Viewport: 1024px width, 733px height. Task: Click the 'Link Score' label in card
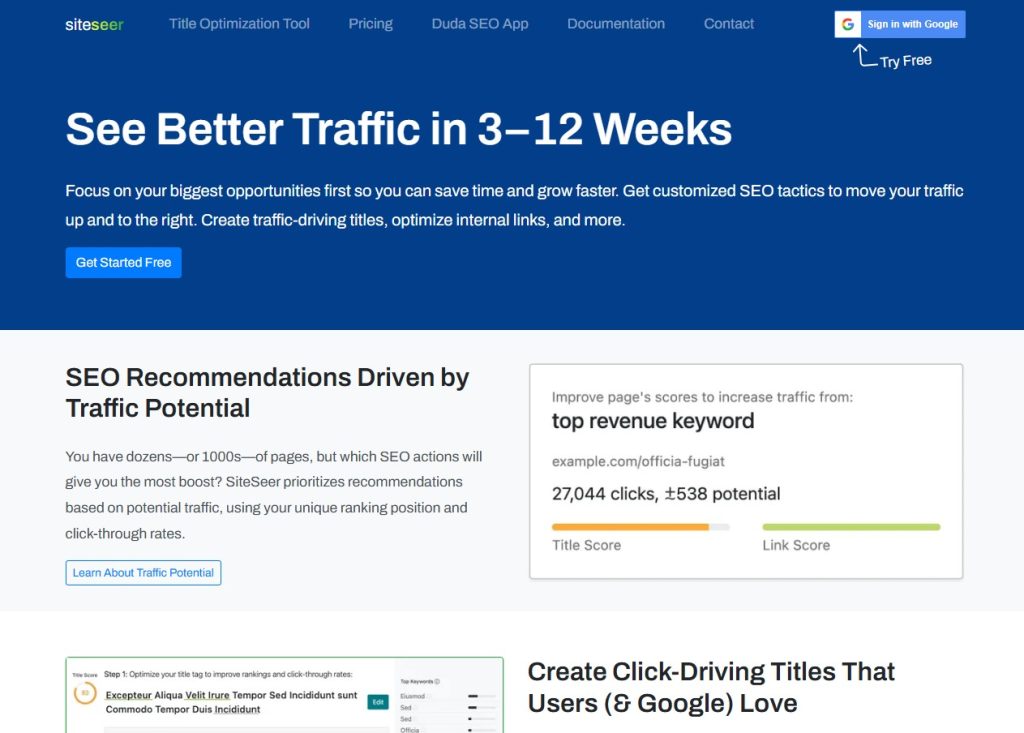796,546
